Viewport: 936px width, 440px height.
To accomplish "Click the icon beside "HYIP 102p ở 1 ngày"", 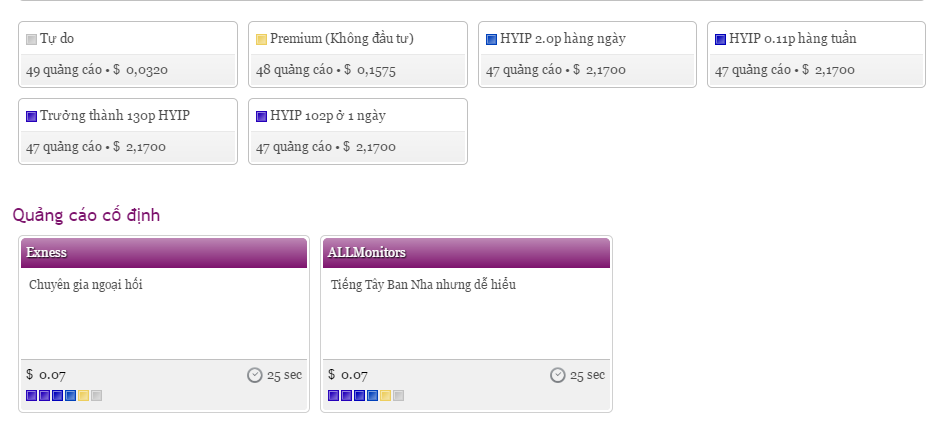I will pos(262,116).
